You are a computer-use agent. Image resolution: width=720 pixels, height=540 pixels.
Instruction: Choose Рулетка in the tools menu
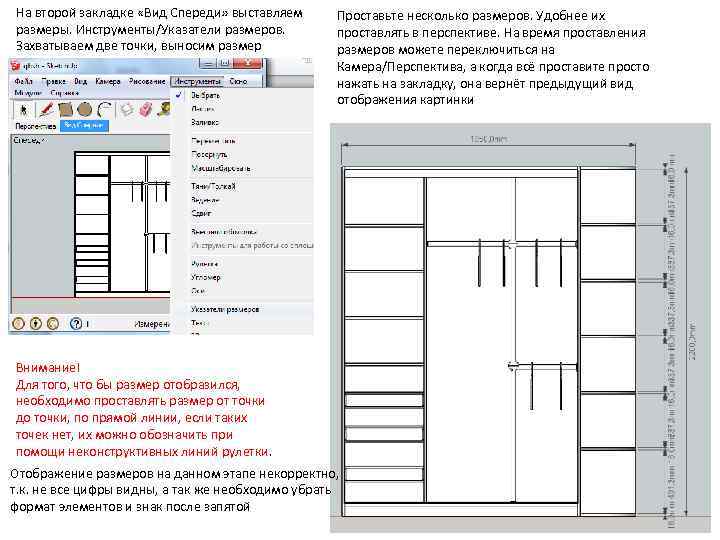(x=204, y=264)
